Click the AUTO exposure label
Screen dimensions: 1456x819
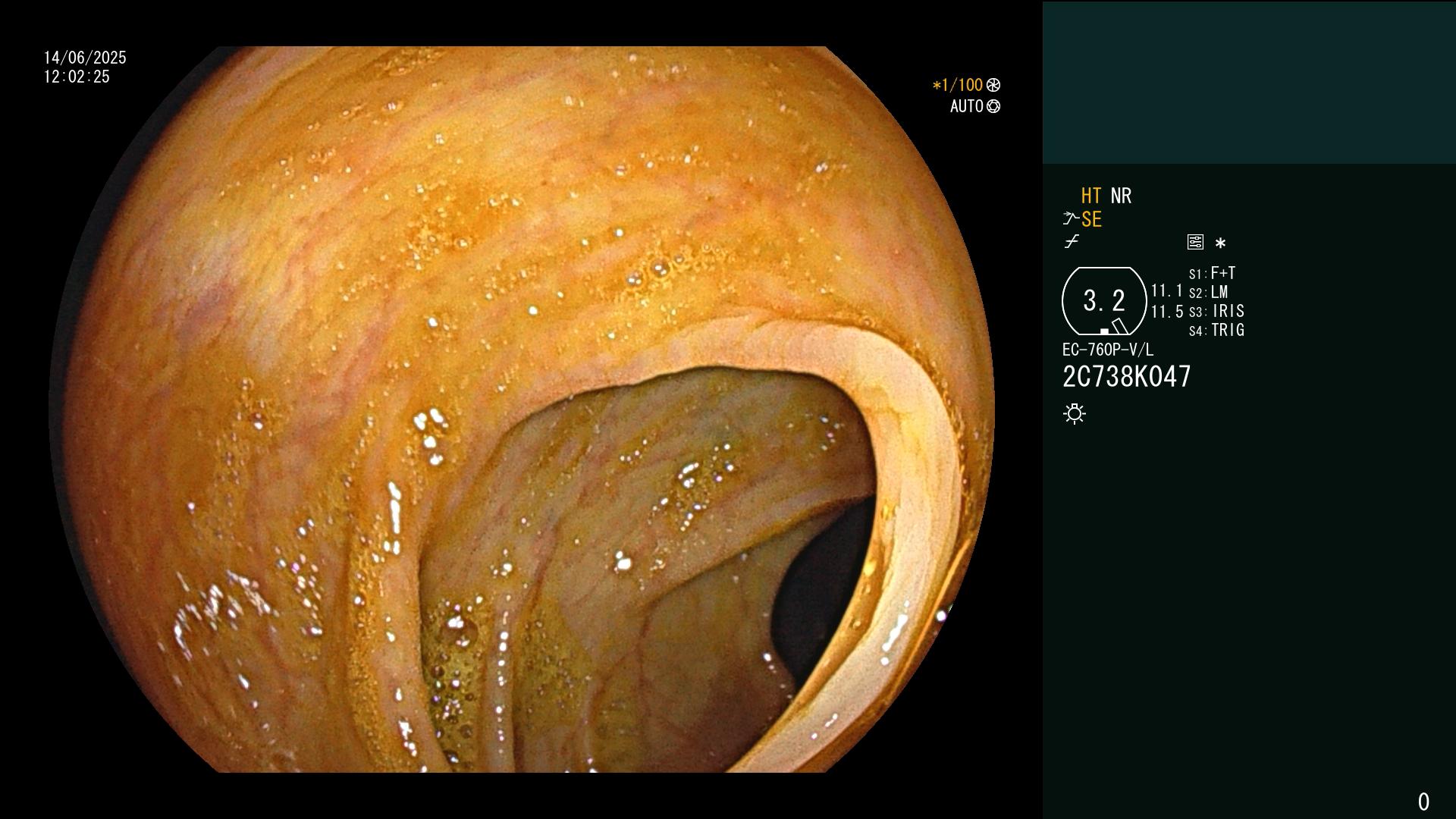coord(967,106)
